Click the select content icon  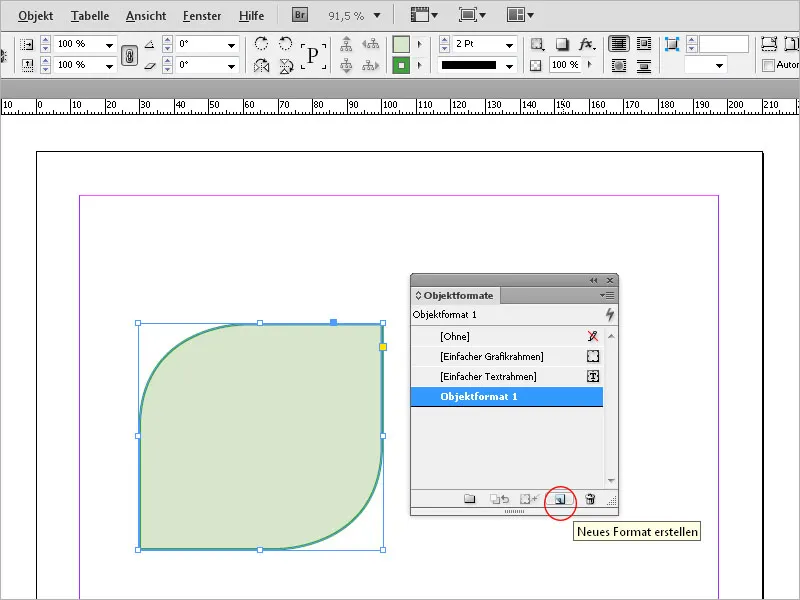(x=346, y=65)
